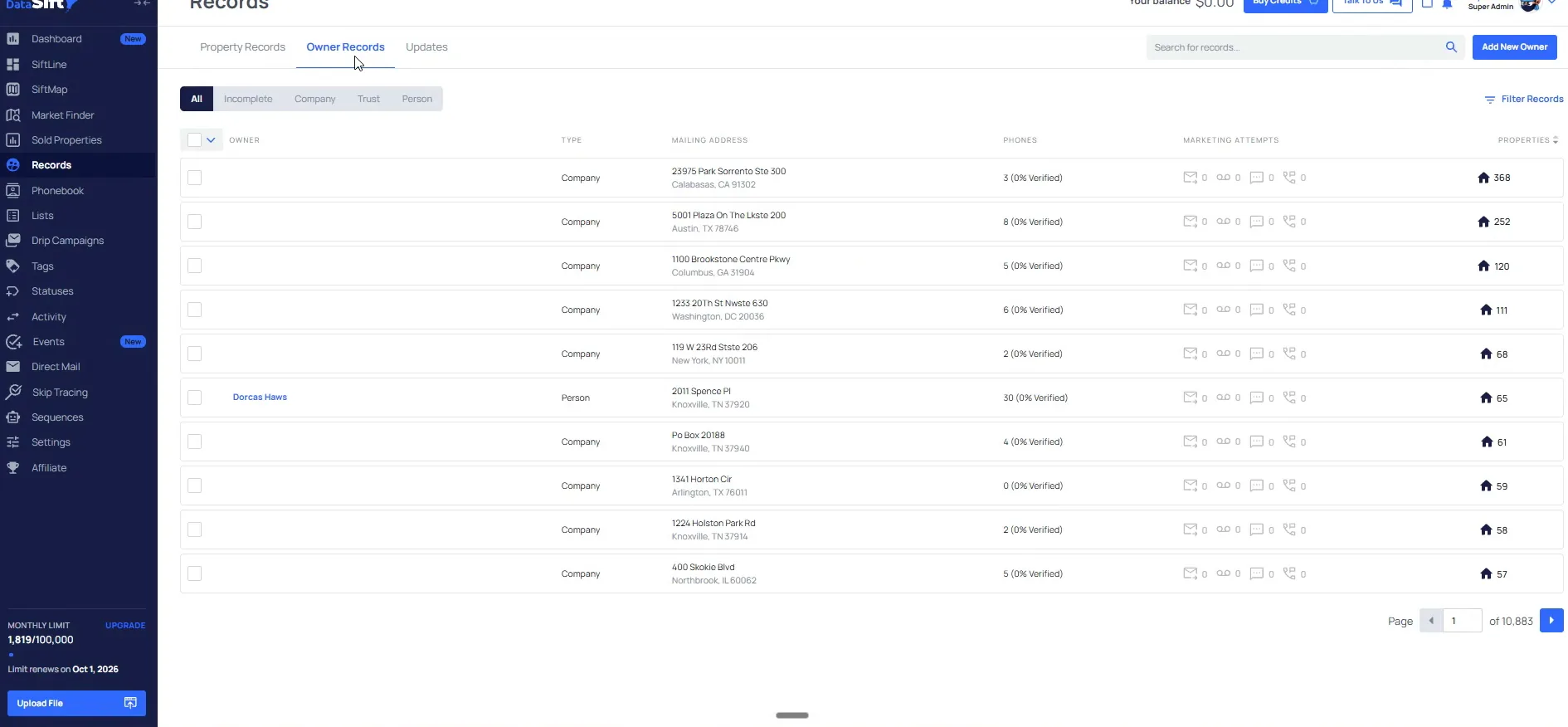Image resolution: width=1568 pixels, height=727 pixels.
Task: Toggle the select-all owners checkbox
Action: [194, 140]
